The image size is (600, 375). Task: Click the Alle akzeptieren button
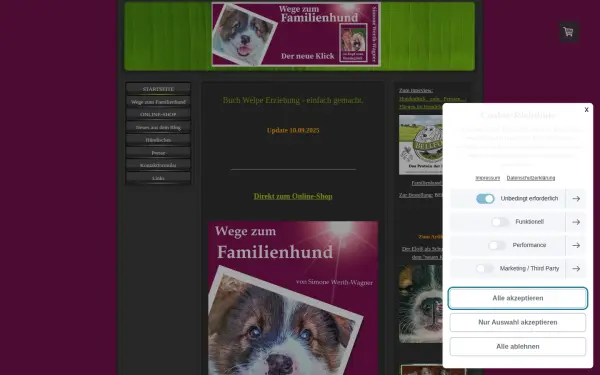(x=518, y=298)
